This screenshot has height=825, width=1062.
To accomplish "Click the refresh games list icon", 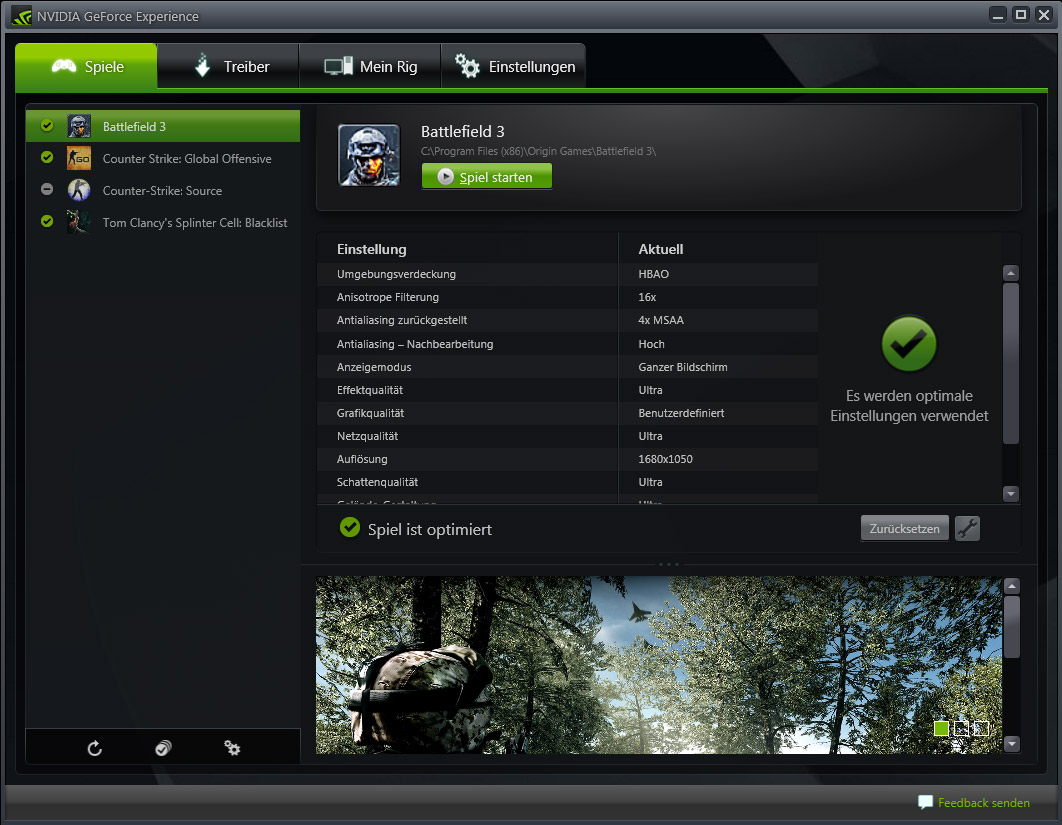I will 95,748.
